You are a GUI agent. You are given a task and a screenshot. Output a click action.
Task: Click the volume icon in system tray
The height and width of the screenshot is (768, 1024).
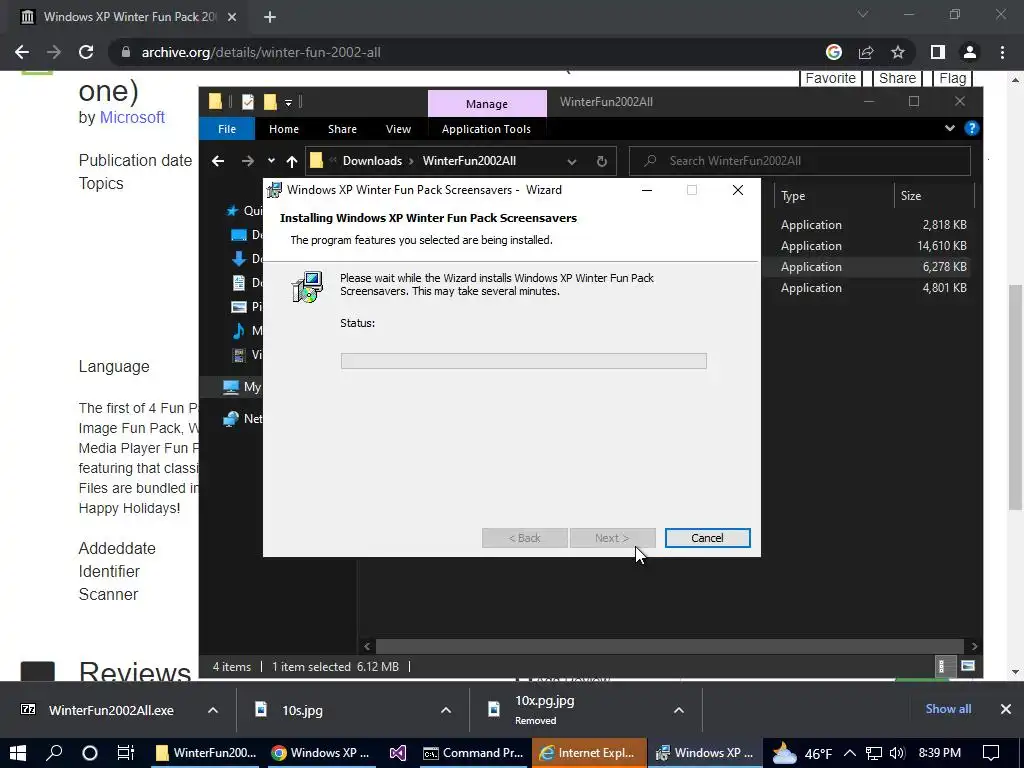(897, 753)
